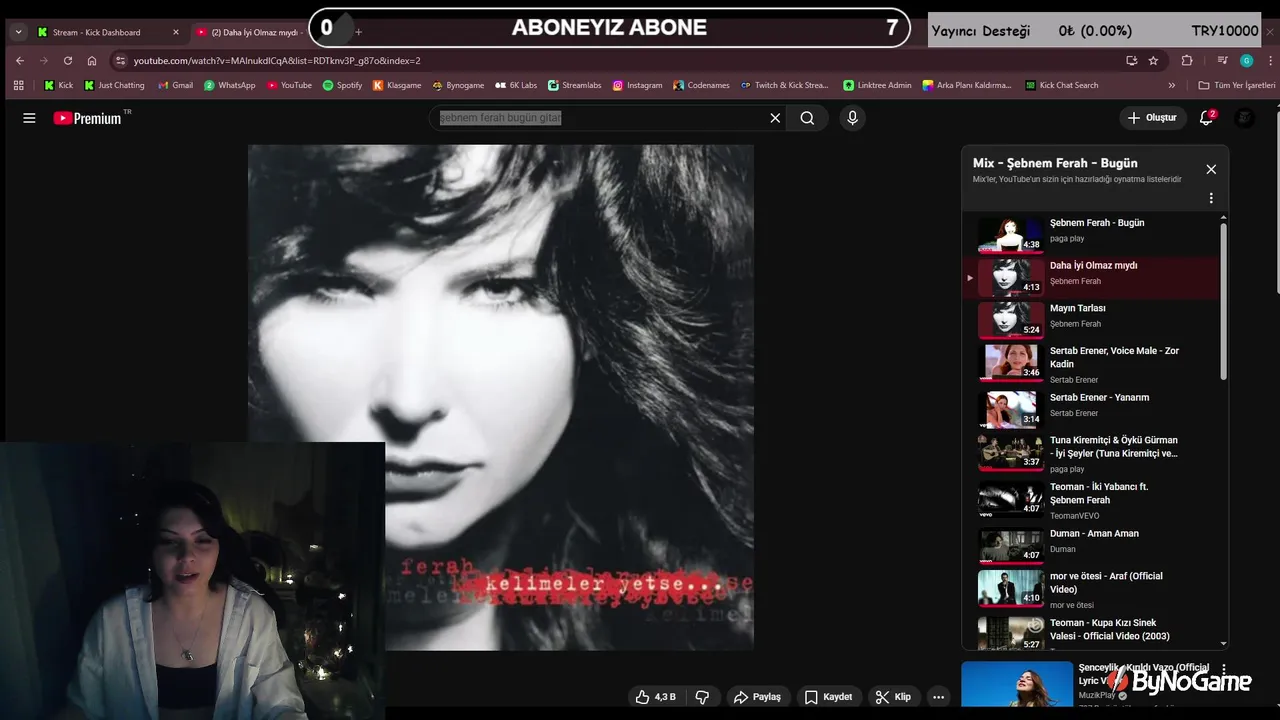Image resolution: width=1280 pixels, height=720 pixels.
Task: Open the Spotify bookmark
Action: [x=342, y=85]
